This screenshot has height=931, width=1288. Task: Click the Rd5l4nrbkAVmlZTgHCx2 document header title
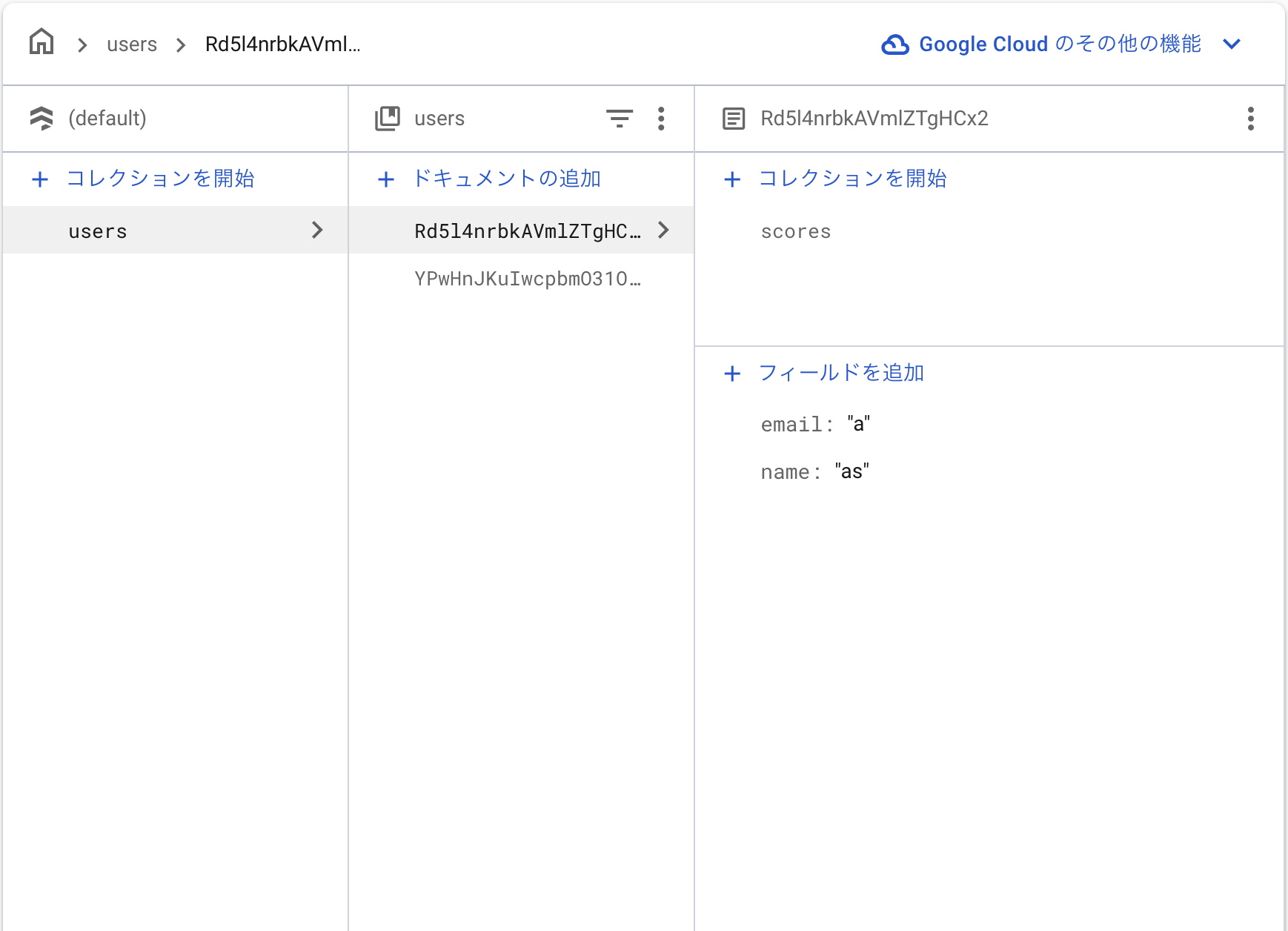pos(874,119)
